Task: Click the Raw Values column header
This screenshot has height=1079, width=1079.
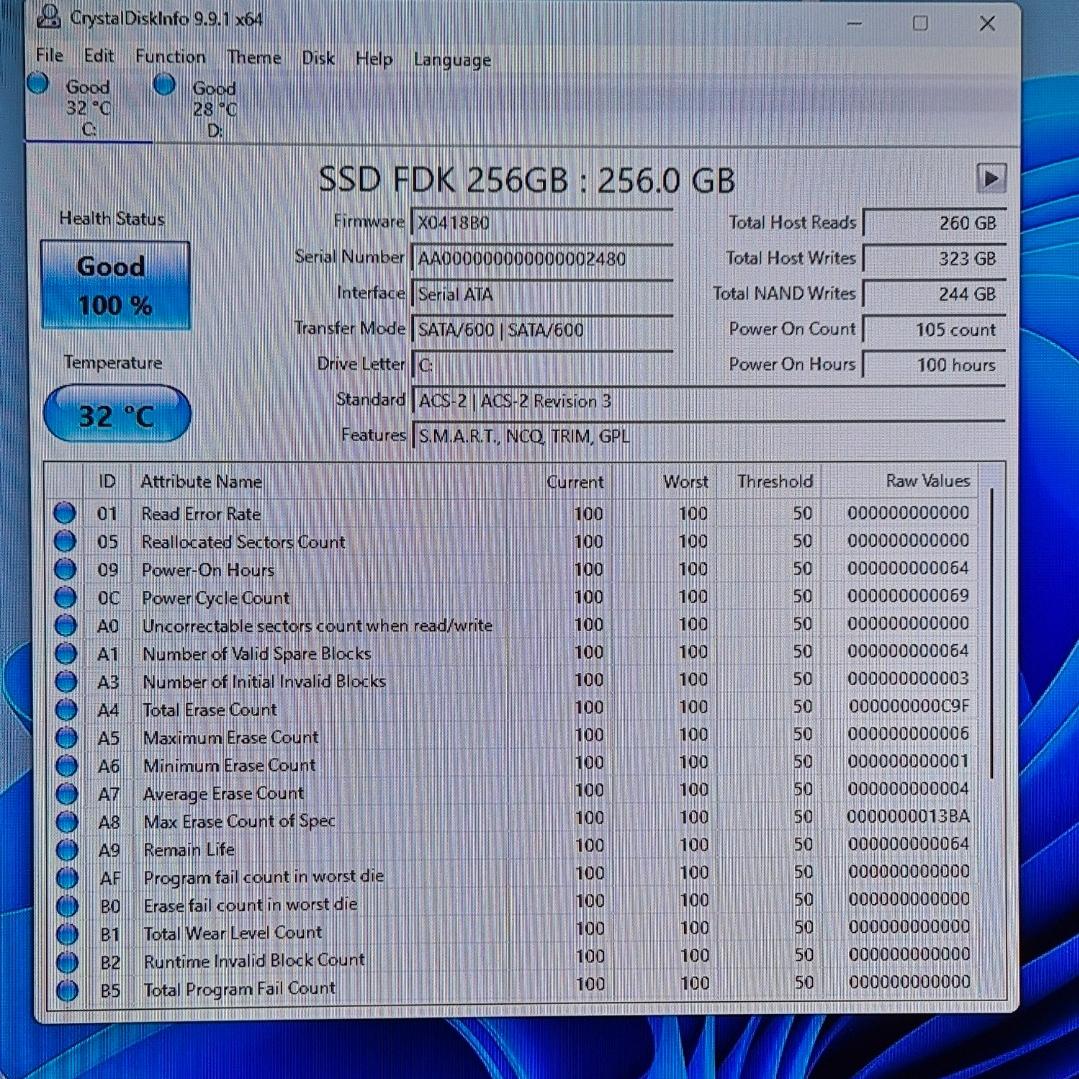Action: pyautogui.click(x=900, y=480)
